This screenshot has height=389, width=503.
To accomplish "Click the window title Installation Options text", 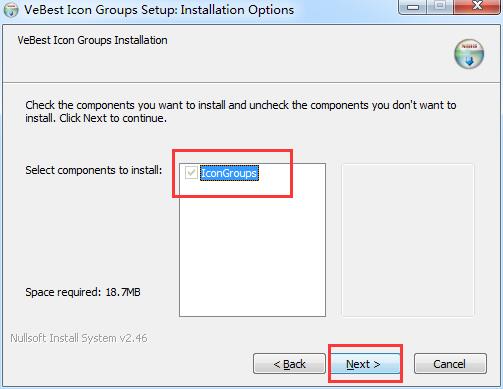I will coord(237,10).
